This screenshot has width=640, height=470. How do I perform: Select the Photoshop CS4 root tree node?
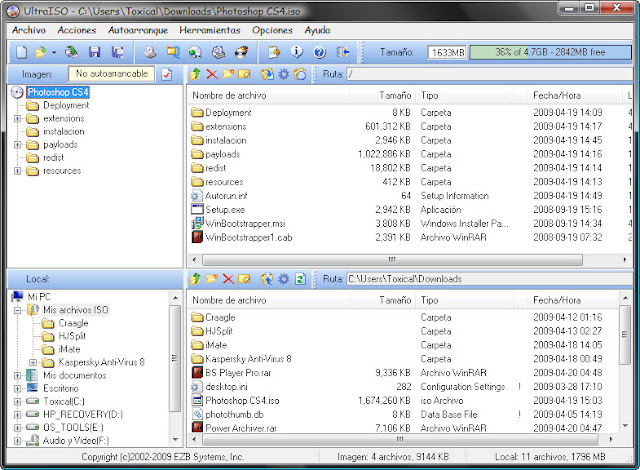[x=58, y=92]
